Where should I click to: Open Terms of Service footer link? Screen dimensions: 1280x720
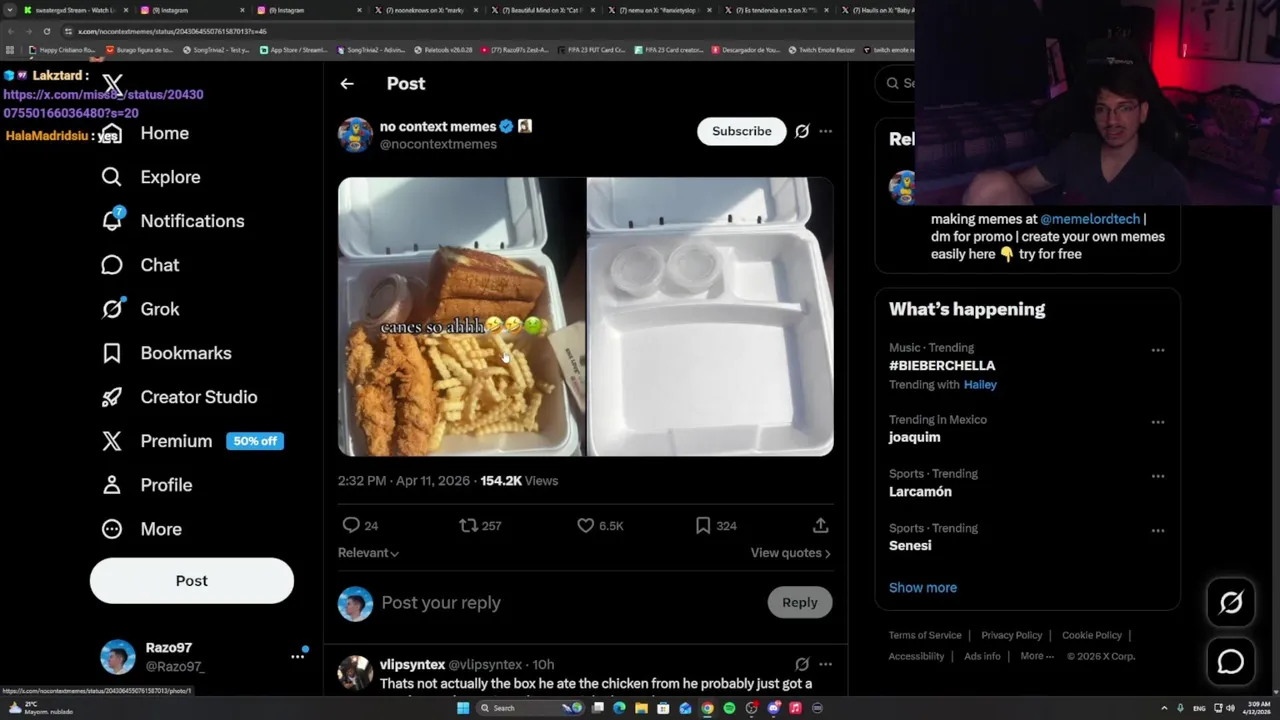coord(925,635)
